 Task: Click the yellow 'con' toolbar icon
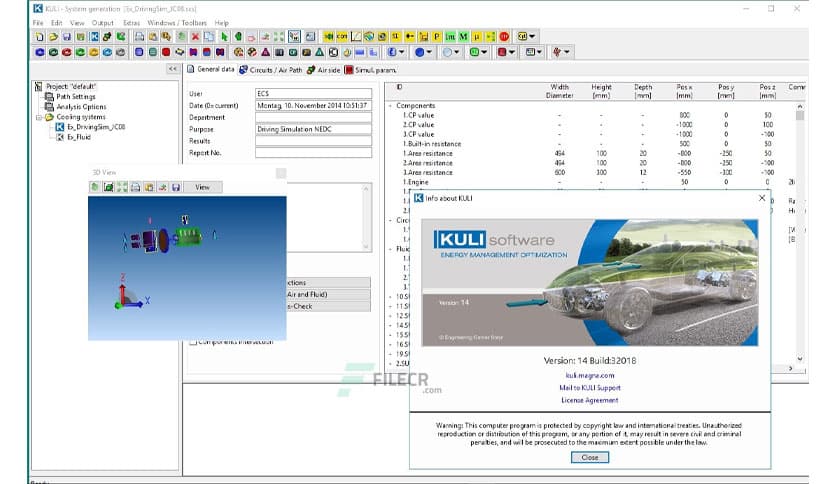point(341,36)
